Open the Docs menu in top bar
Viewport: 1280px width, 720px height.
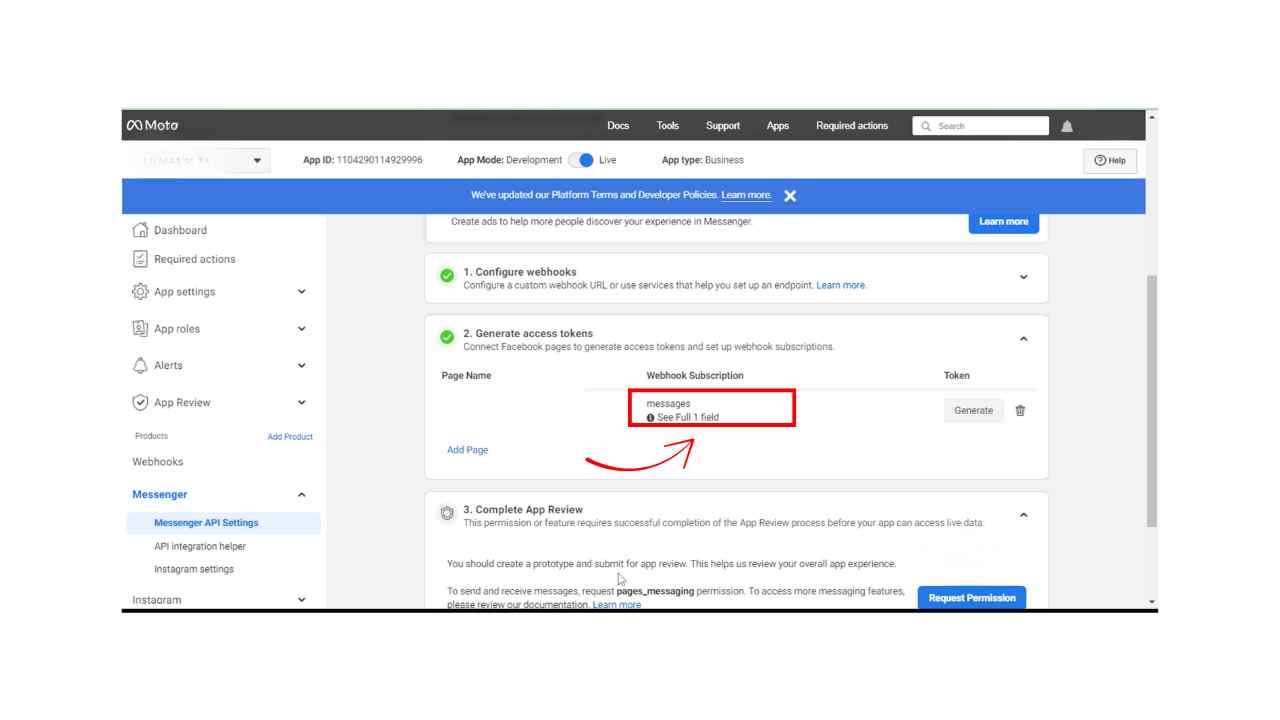tap(618, 126)
